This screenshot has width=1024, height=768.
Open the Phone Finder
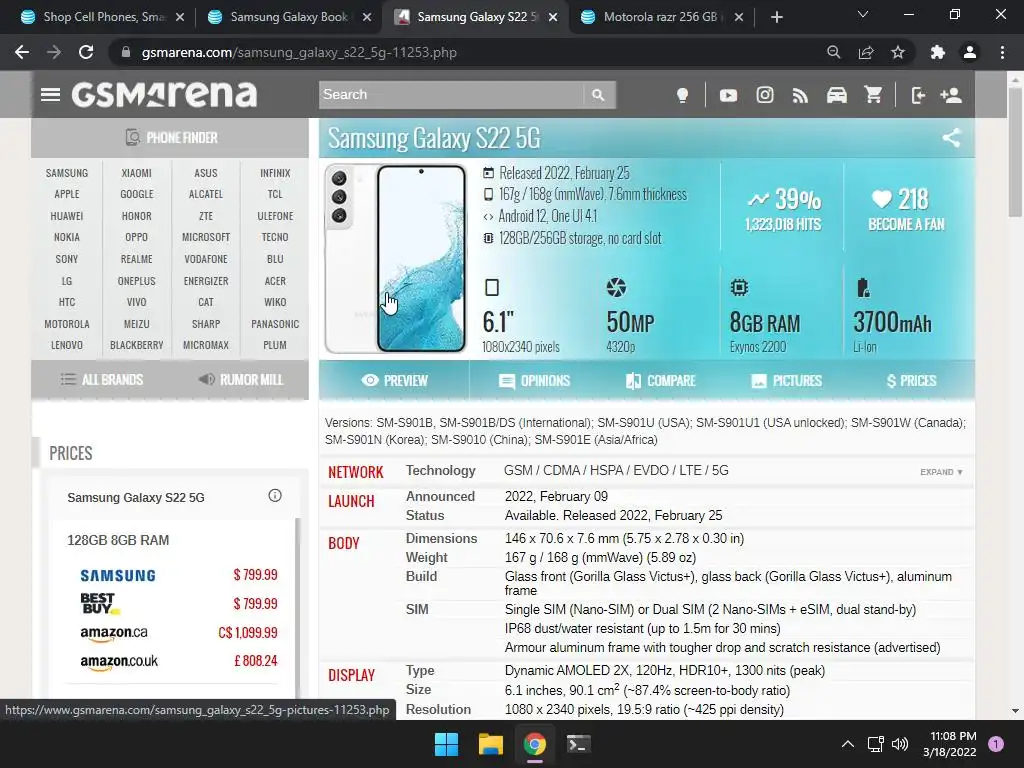click(171, 138)
